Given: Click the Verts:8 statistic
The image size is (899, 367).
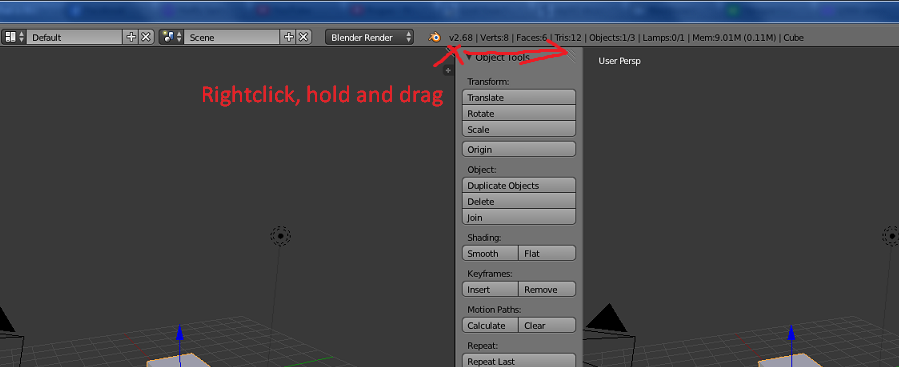Looking at the screenshot, I should (x=494, y=38).
